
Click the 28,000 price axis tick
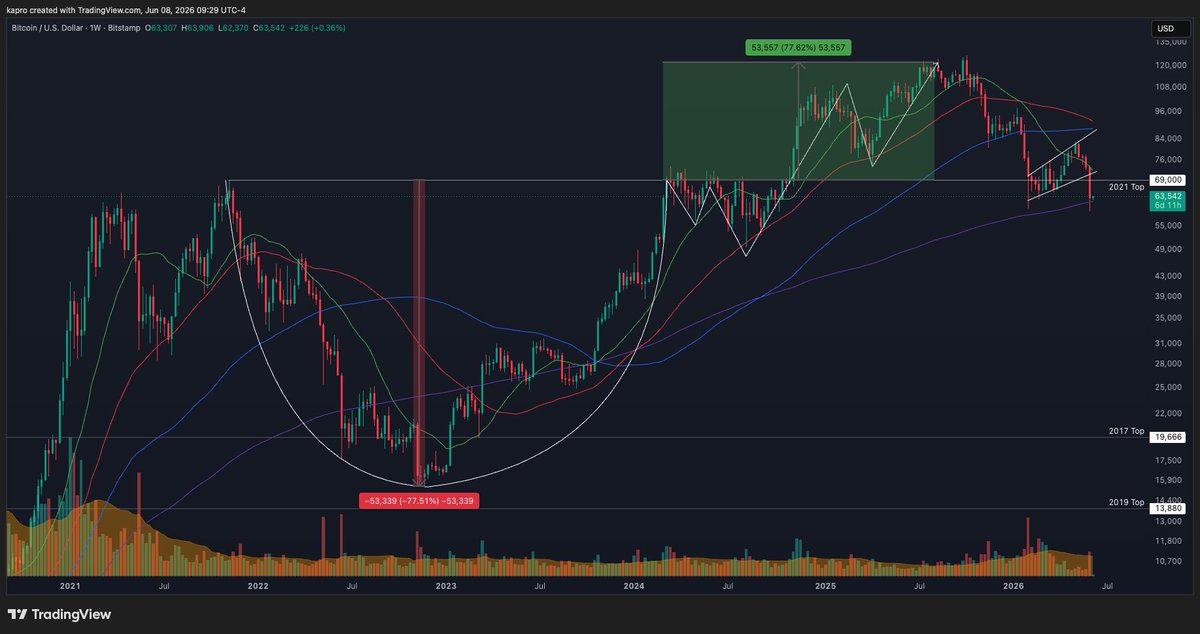[x=1168, y=364]
